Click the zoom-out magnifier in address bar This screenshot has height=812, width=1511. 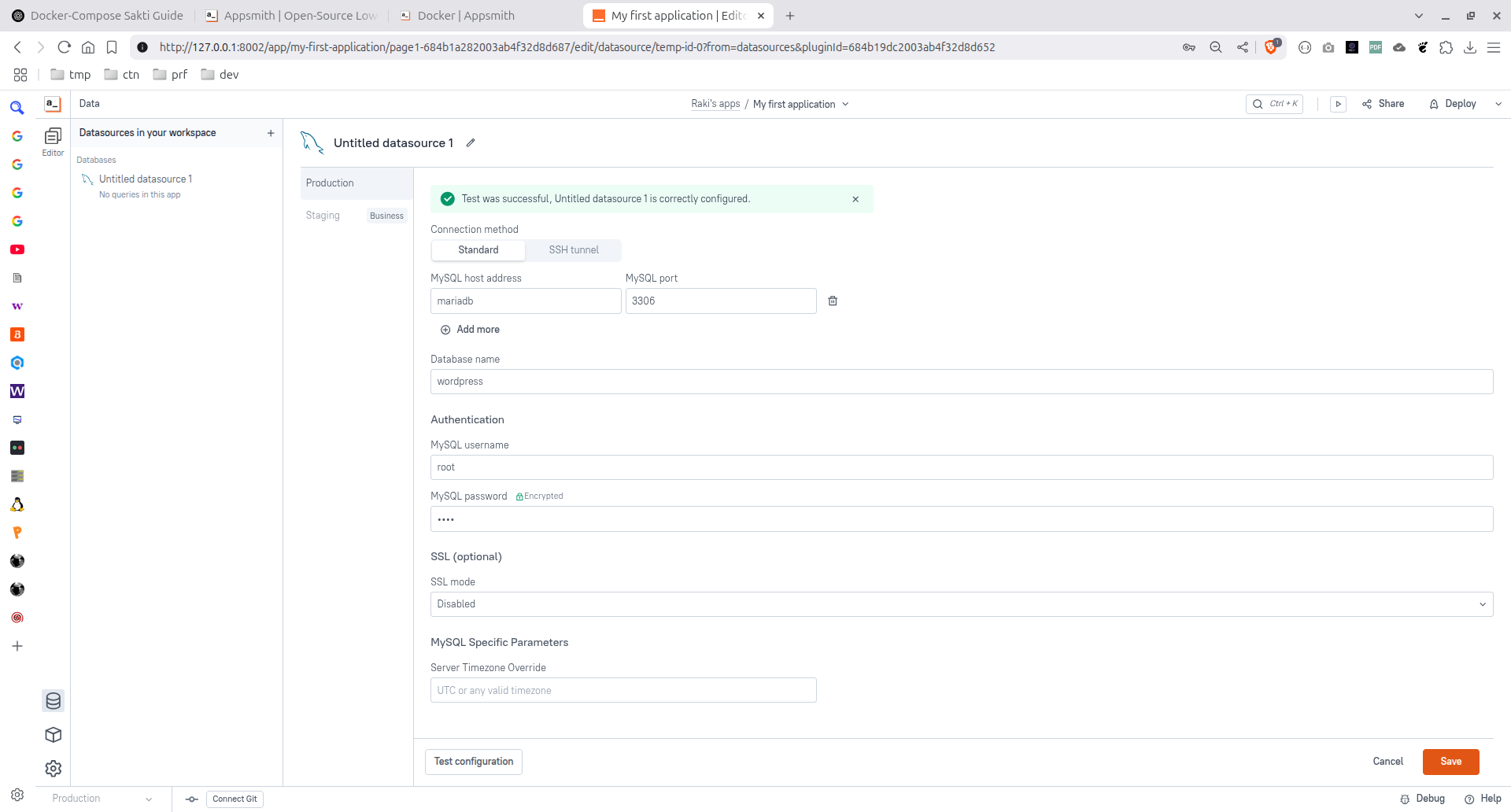(1215, 47)
